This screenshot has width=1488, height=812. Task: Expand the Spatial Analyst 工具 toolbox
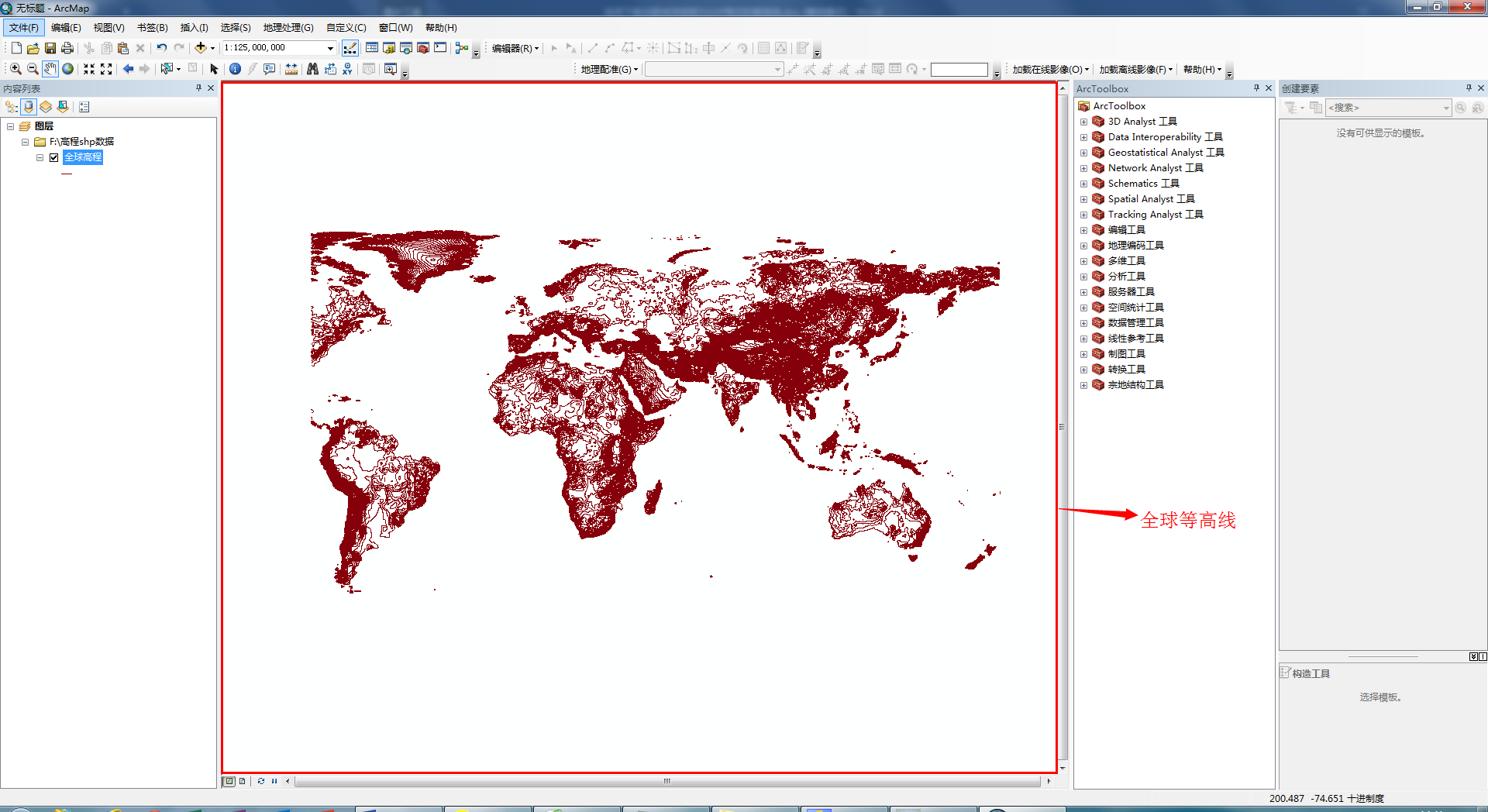pos(1083,199)
